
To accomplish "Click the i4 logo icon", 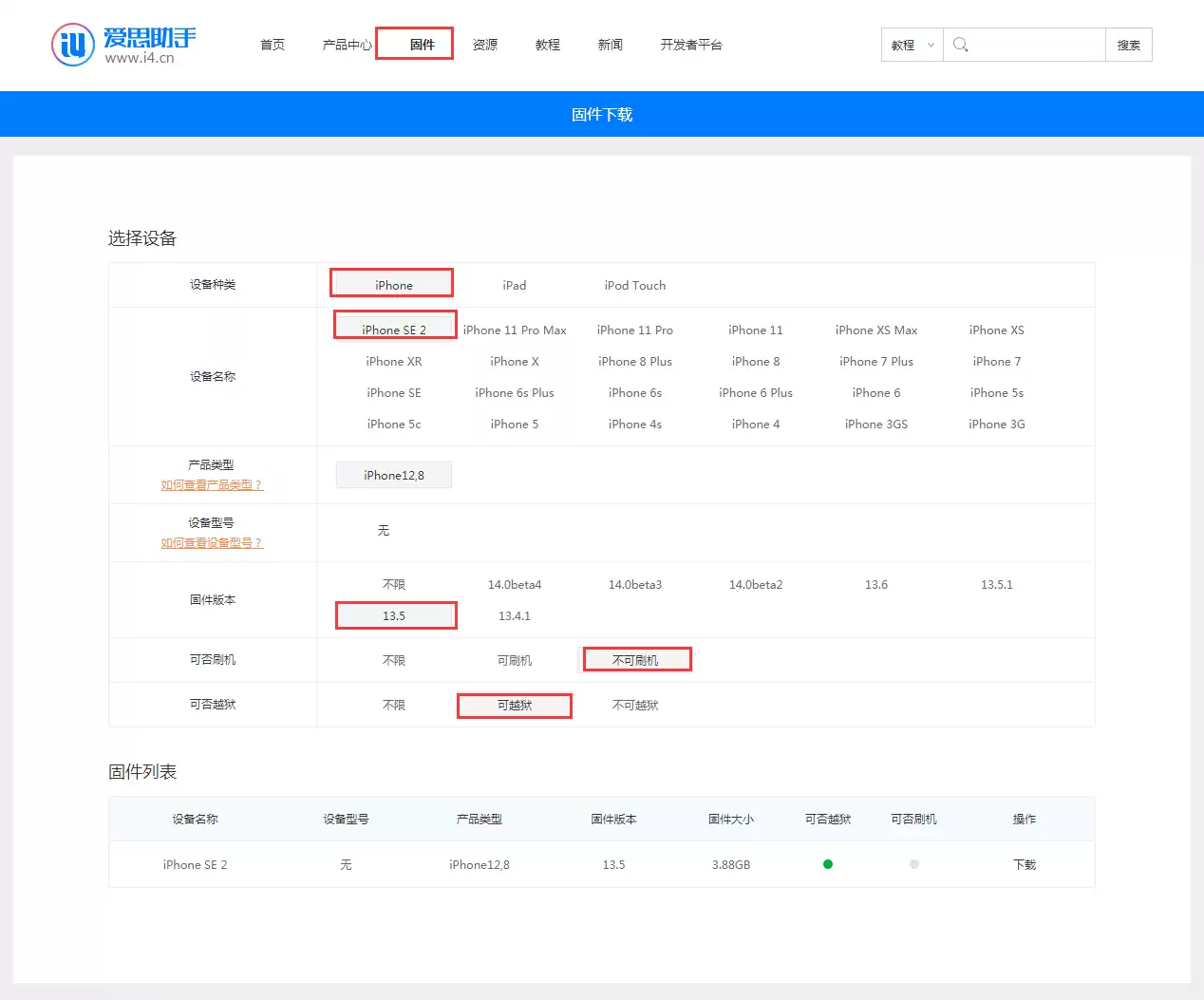I will point(73,45).
